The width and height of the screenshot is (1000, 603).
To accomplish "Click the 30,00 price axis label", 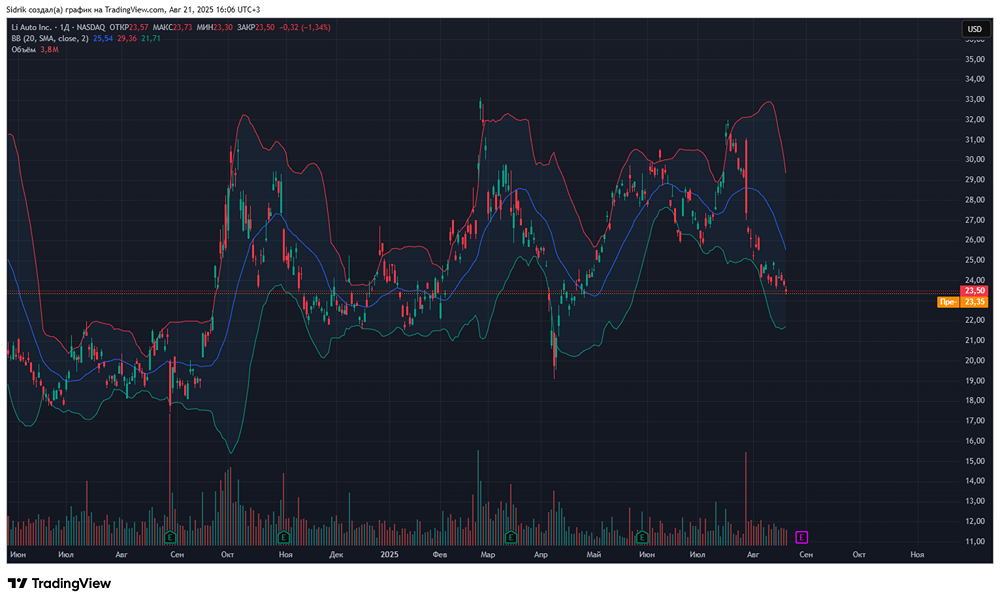I will pyautogui.click(x=974, y=159).
